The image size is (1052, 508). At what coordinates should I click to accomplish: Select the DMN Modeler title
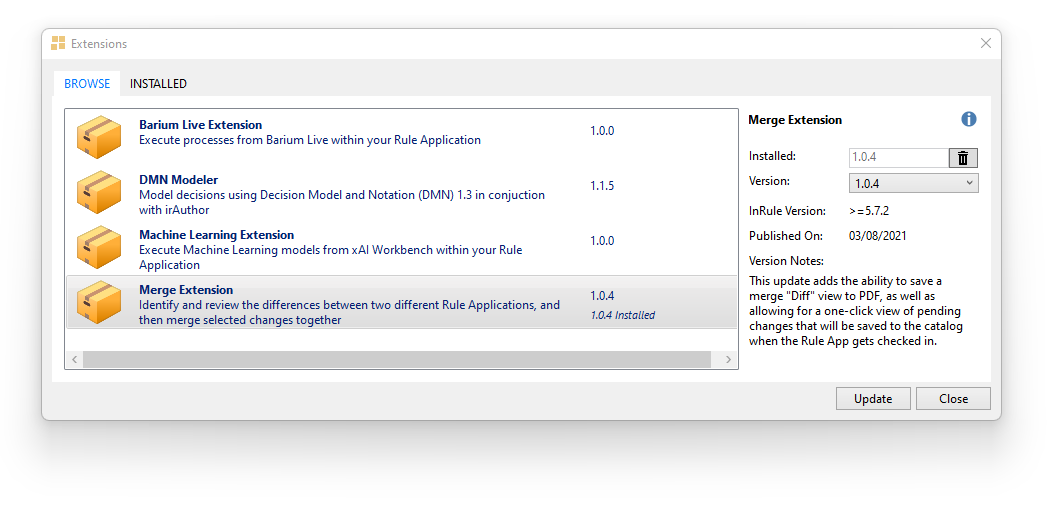(178, 180)
